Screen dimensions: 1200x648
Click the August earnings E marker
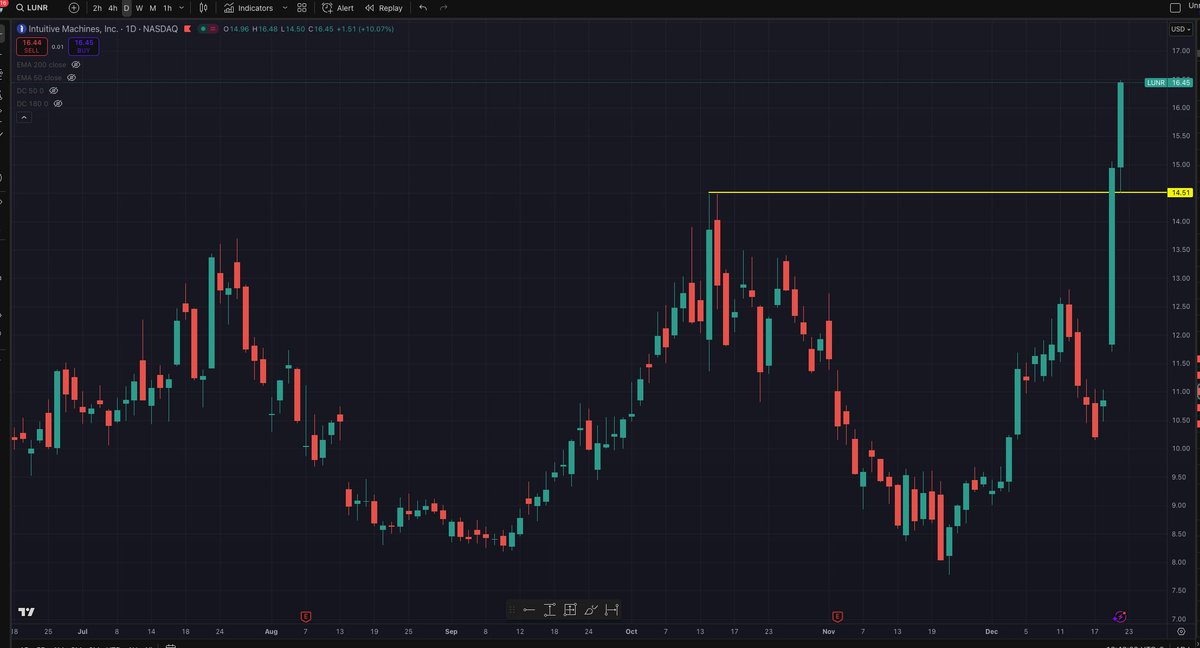[306, 616]
